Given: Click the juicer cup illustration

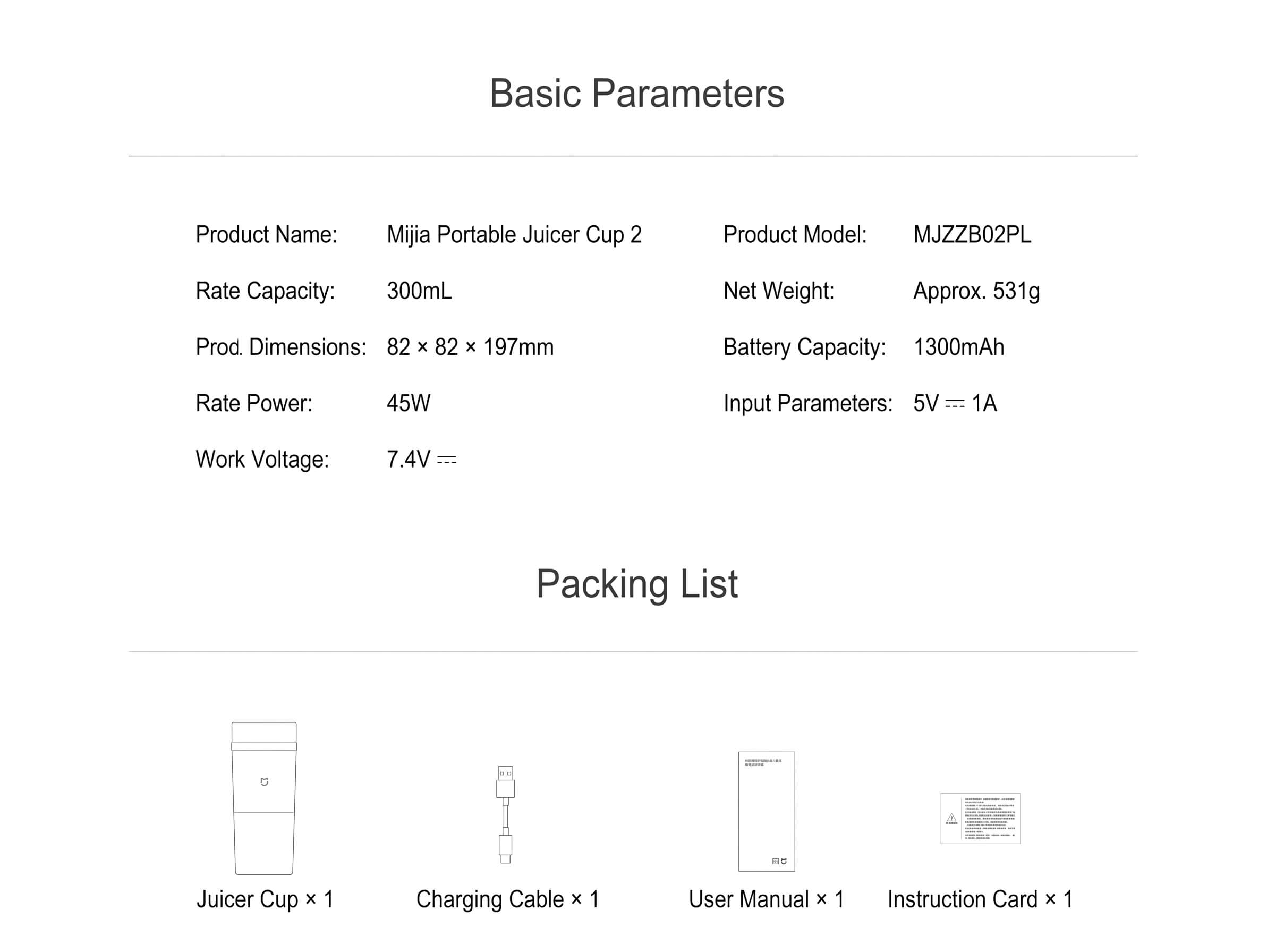Looking at the screenshot, I should 264,798.
